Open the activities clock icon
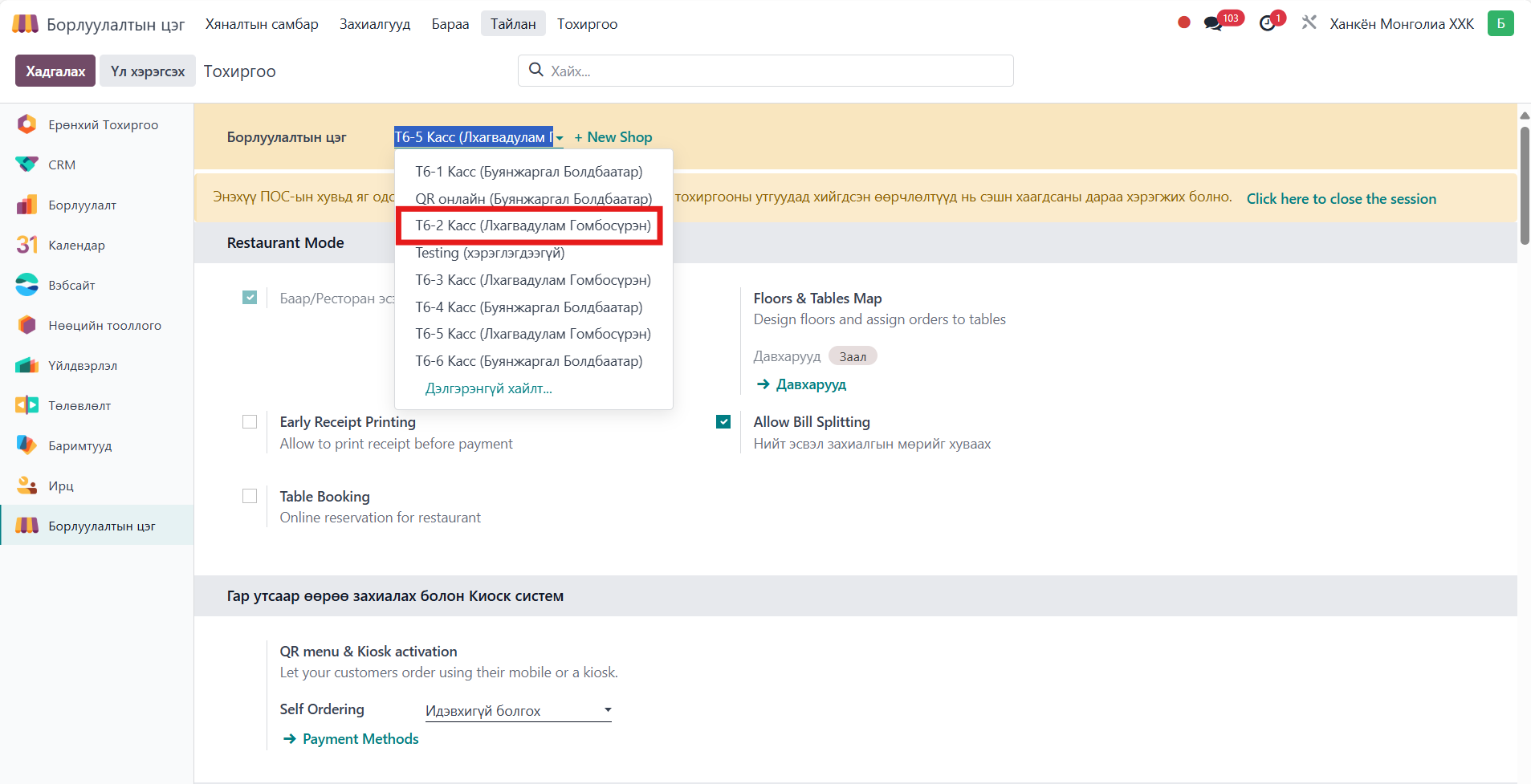The image size is (1531, 784). click(1267, 23)
